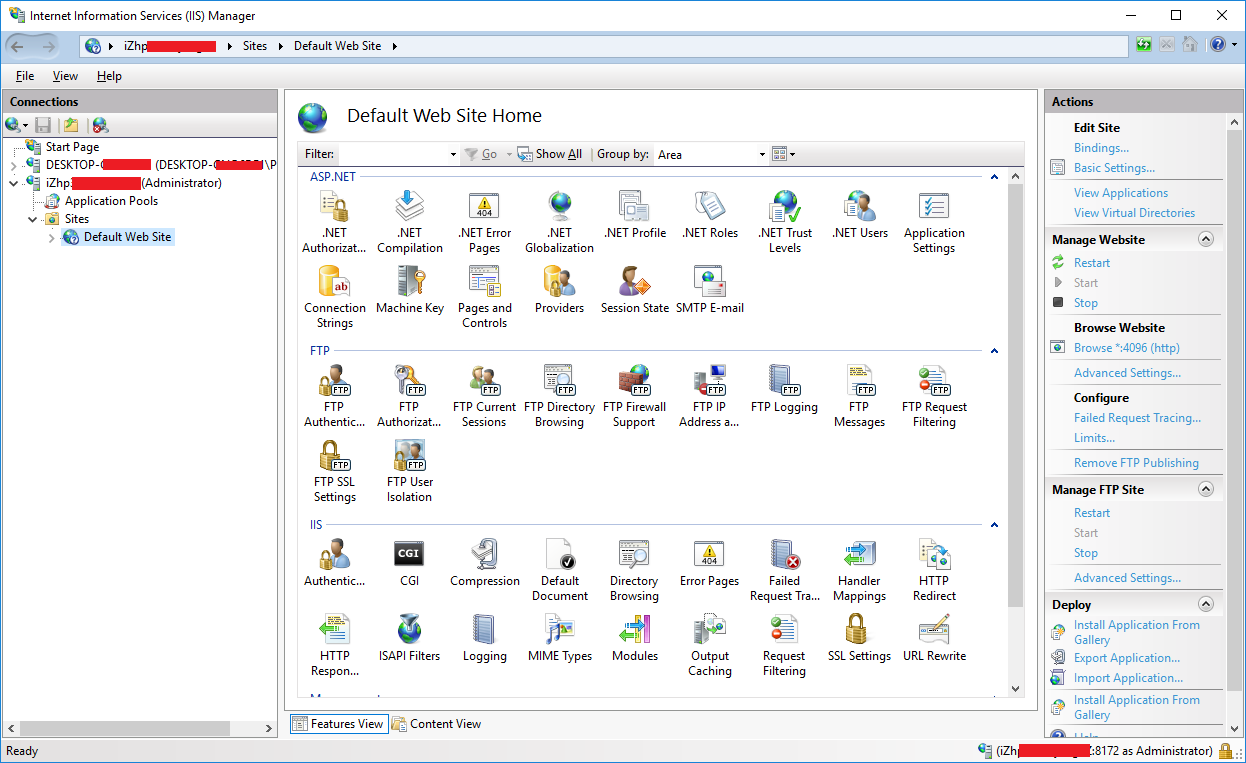Screen dimensions: 1246x763
Task: Click the Save connections toolbar icon
Action: pyautogui.click(x=43, y=125)
